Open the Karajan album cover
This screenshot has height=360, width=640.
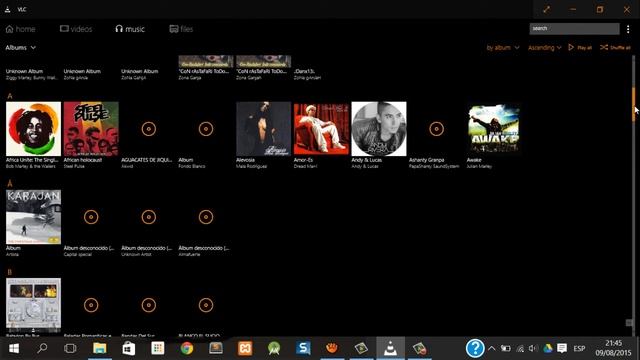point(33,217)
